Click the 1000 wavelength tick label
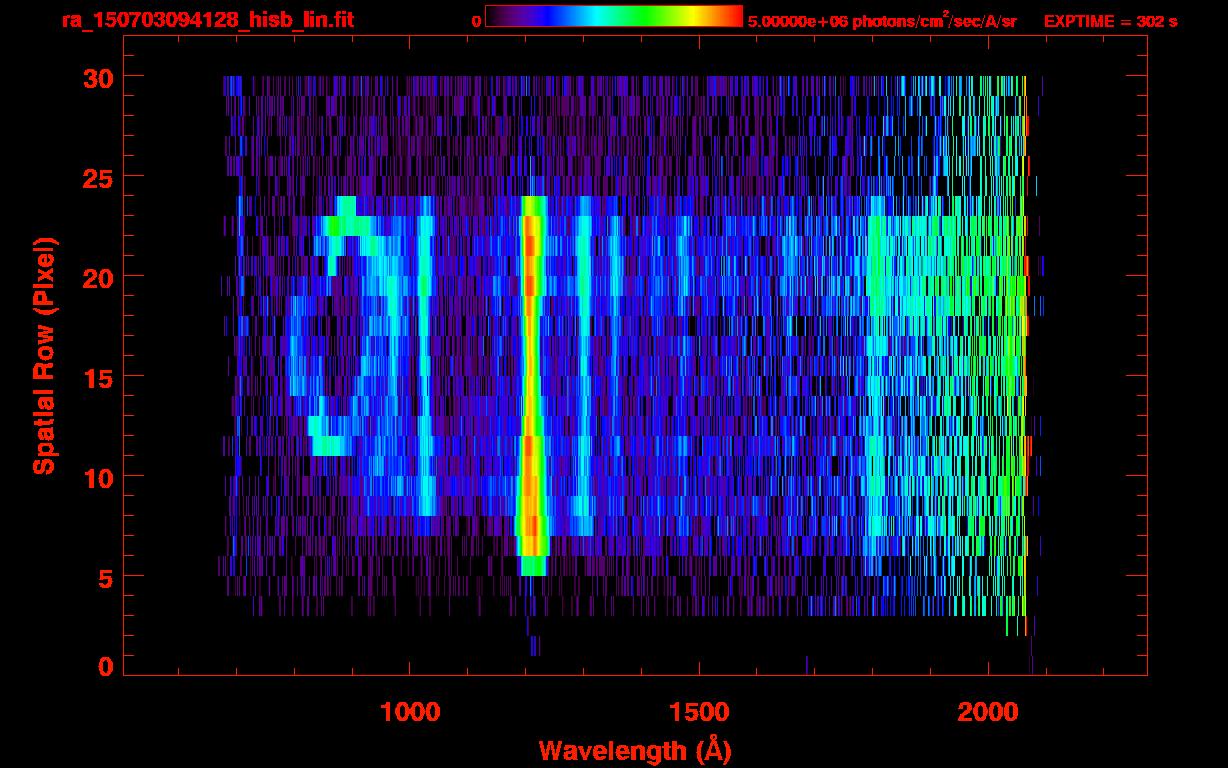 [x=410, y=712]
